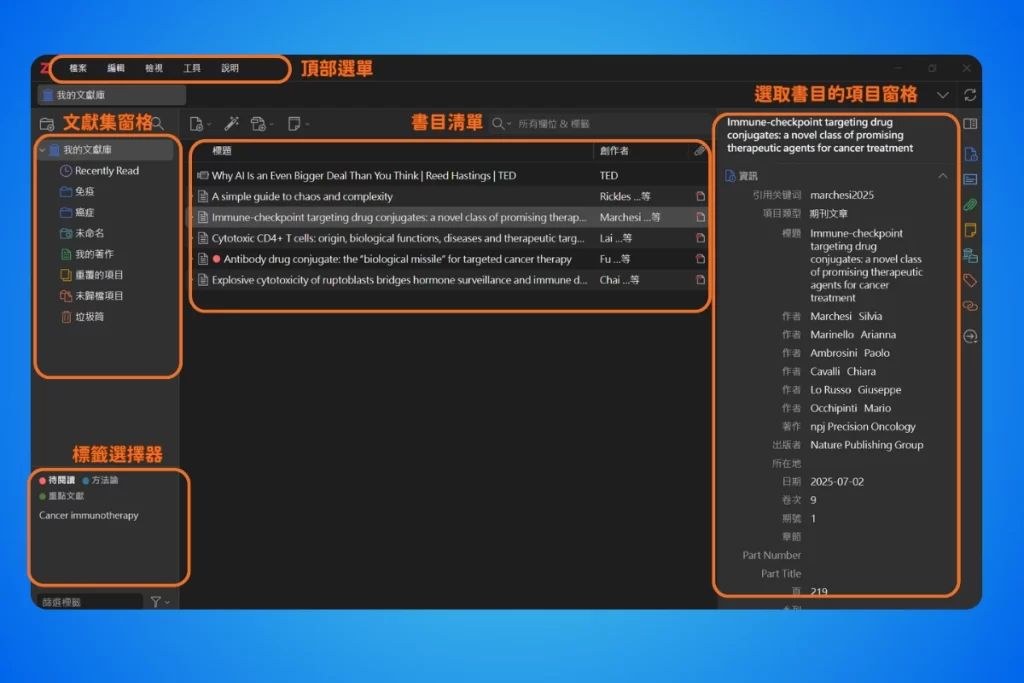The width and height of the screenshot is (1024, 683).
Task: Jump to Info section via side icon
Action: 970,154
